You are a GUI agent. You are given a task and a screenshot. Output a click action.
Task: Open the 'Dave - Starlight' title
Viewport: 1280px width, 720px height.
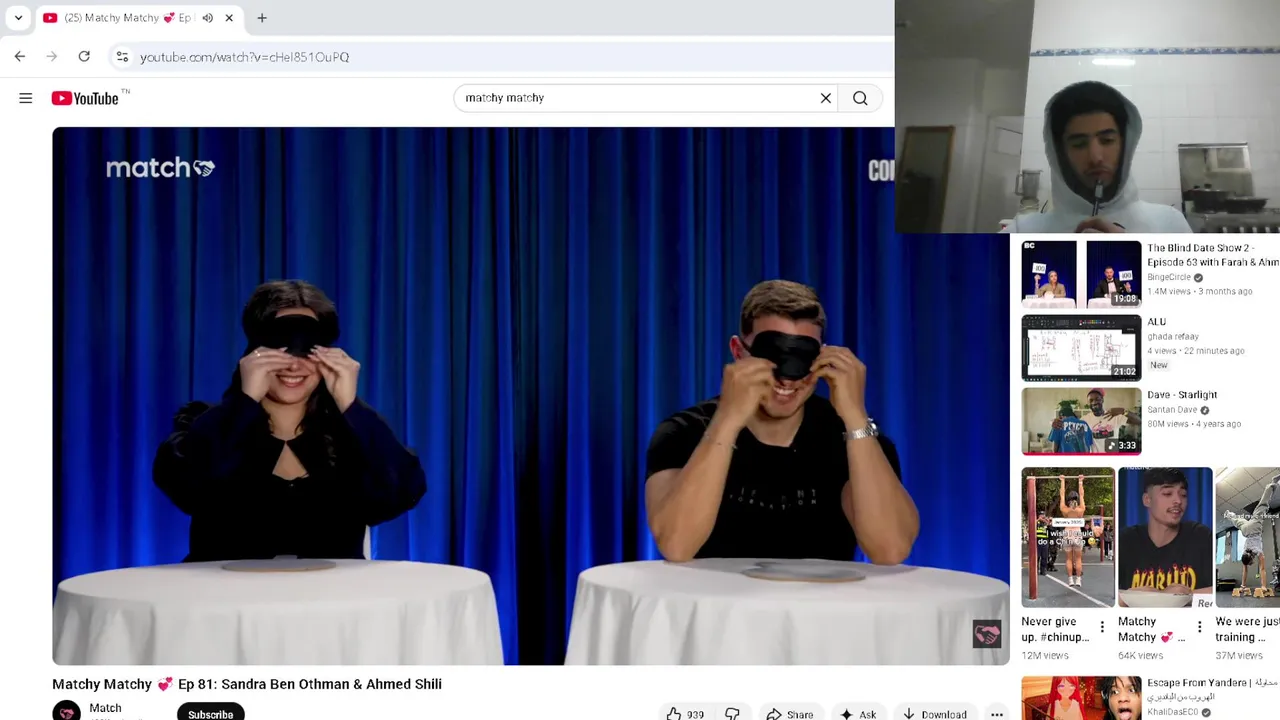coord(1182,395)
